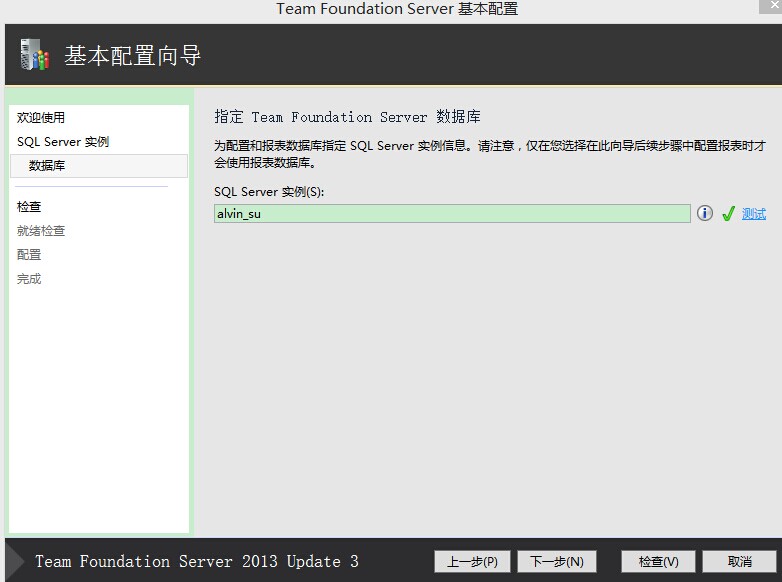This screenshot has height=582, width=782.
Task: Select the SQL Server 实例 step in sidebar
Action: point(63,142)
